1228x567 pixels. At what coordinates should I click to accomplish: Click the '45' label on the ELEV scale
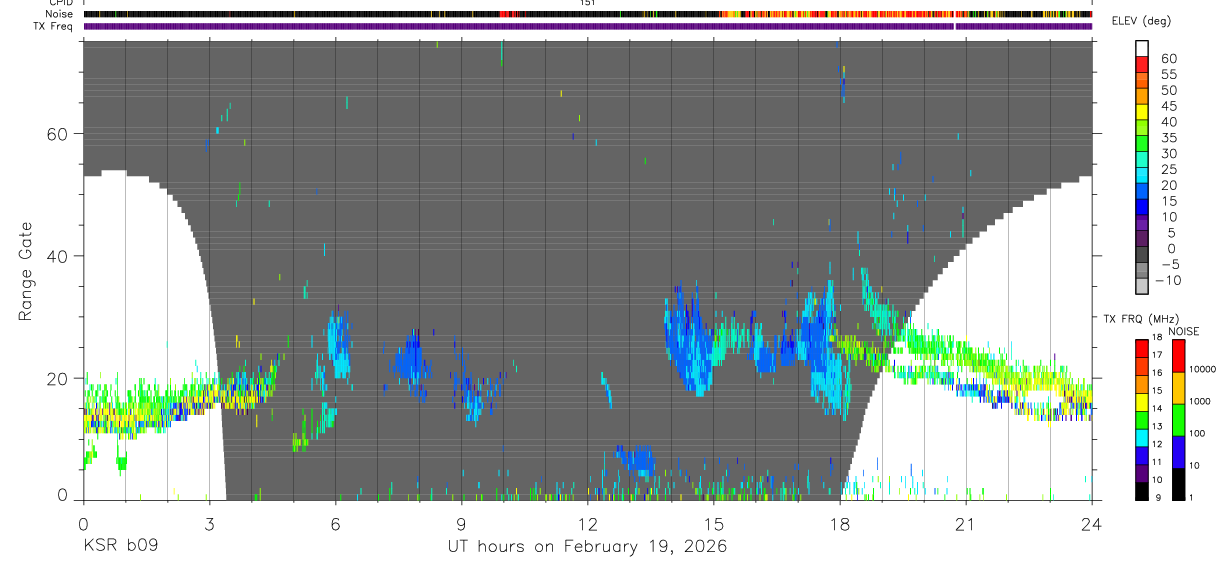(1168, 106)
